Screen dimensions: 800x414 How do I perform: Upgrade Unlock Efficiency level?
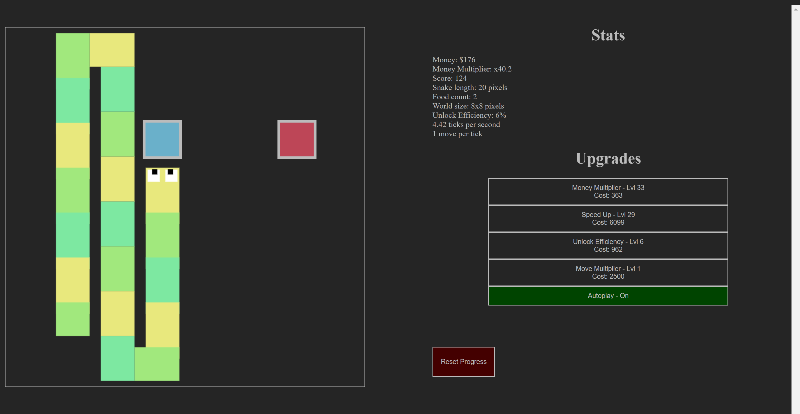pyautogui.click(x=607, y=245)
